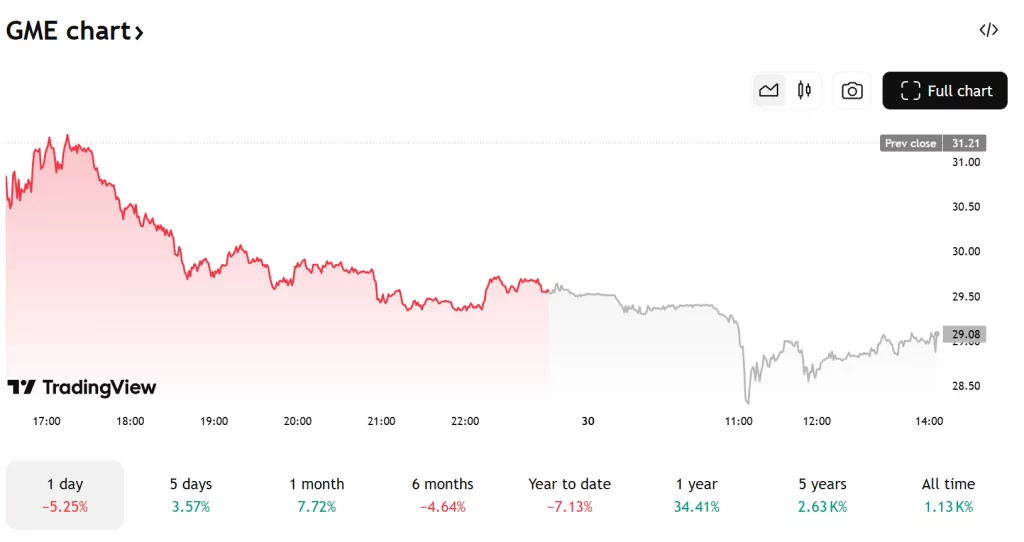Switch to candlestick chart style
The height and width of the screenshot is (542, 1024).
coord(804,91)
